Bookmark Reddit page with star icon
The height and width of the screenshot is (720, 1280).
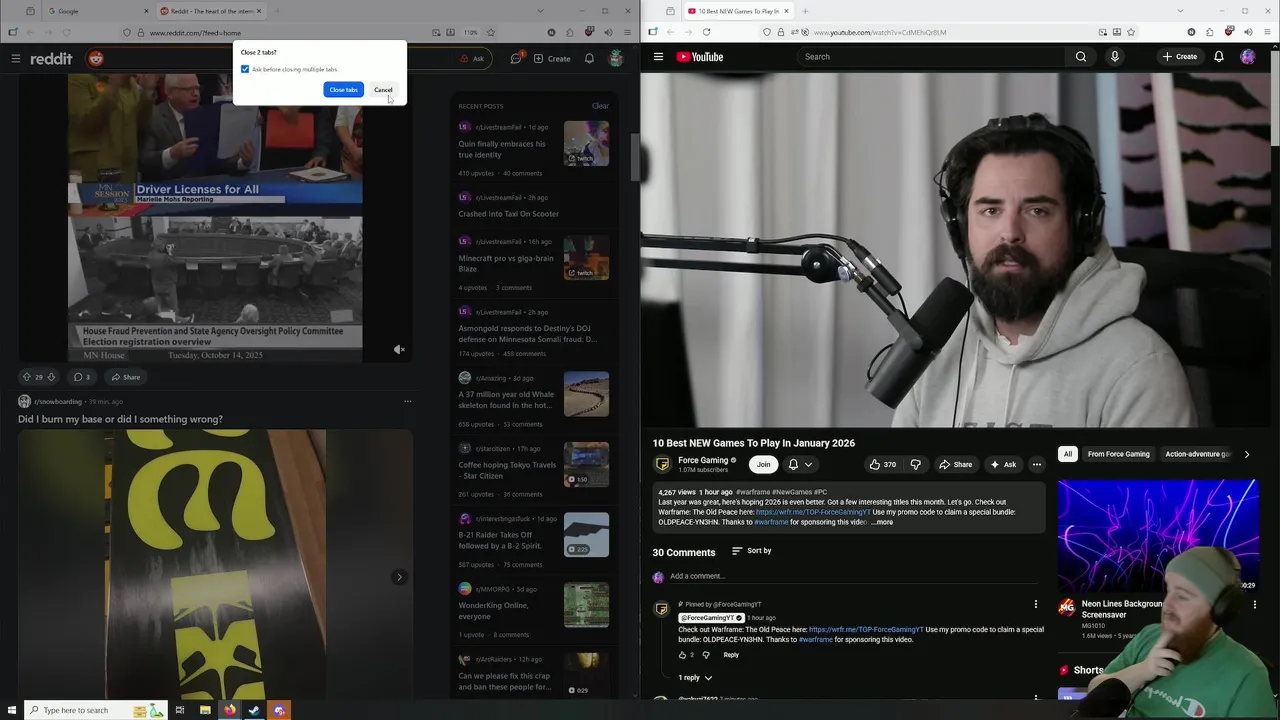[490, 32]
